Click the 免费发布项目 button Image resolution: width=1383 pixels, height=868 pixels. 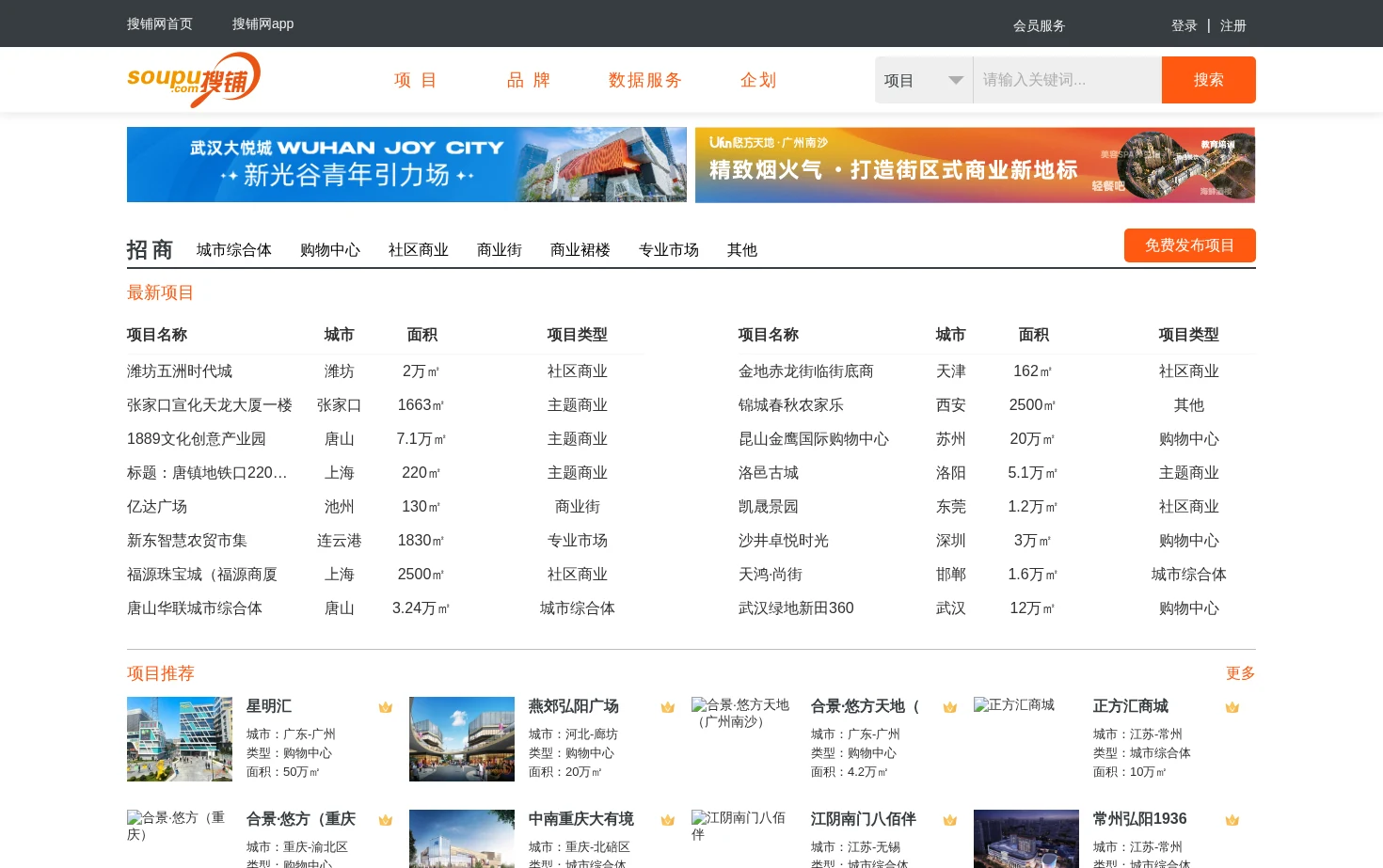pos(1190,245)
